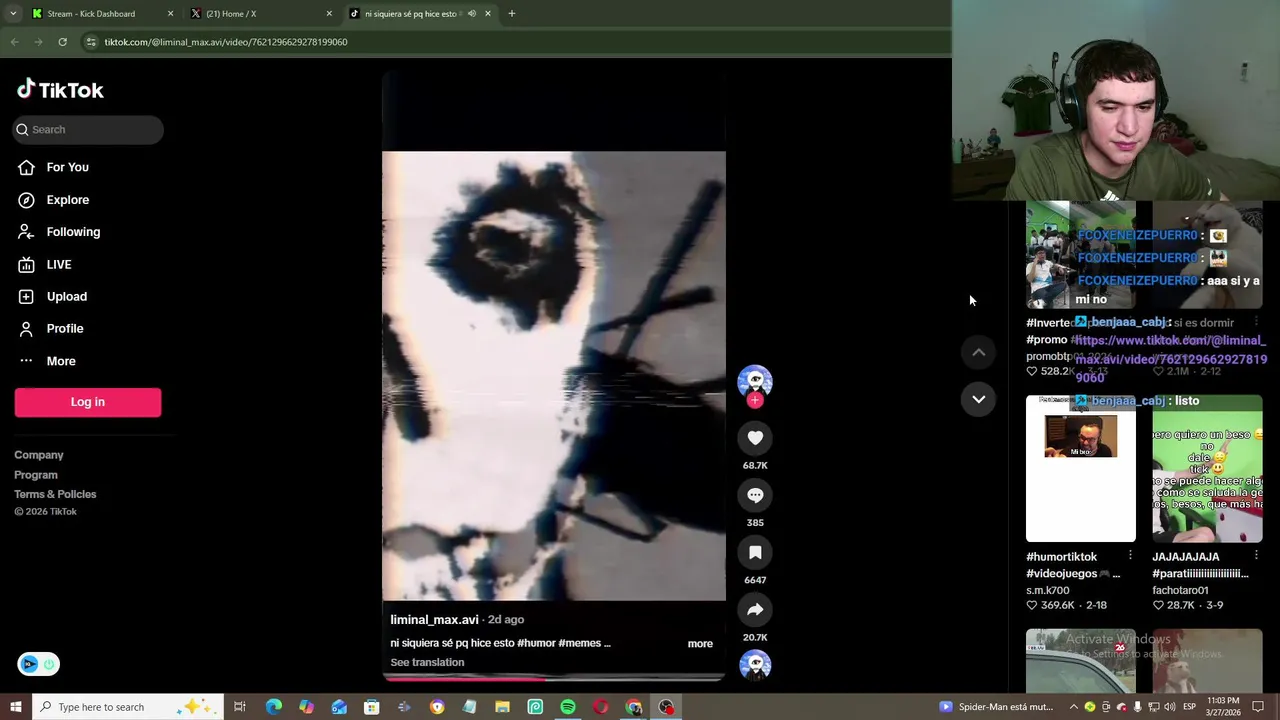Reload the page
Image resolution: width=1280 pixels, height=720 pixels.
click(x=62, y=42)
